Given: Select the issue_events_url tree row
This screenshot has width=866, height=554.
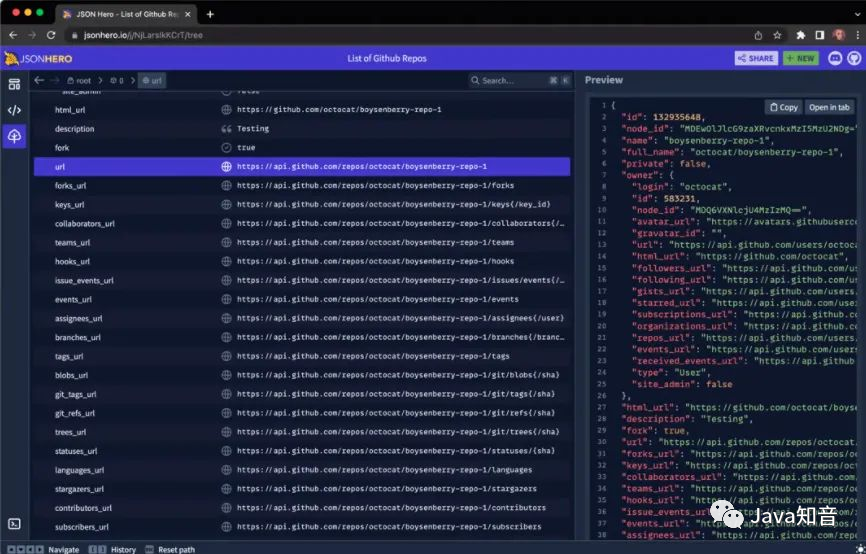Looking at the screenshot, I should pyautogui.click(x=302, y=280).
